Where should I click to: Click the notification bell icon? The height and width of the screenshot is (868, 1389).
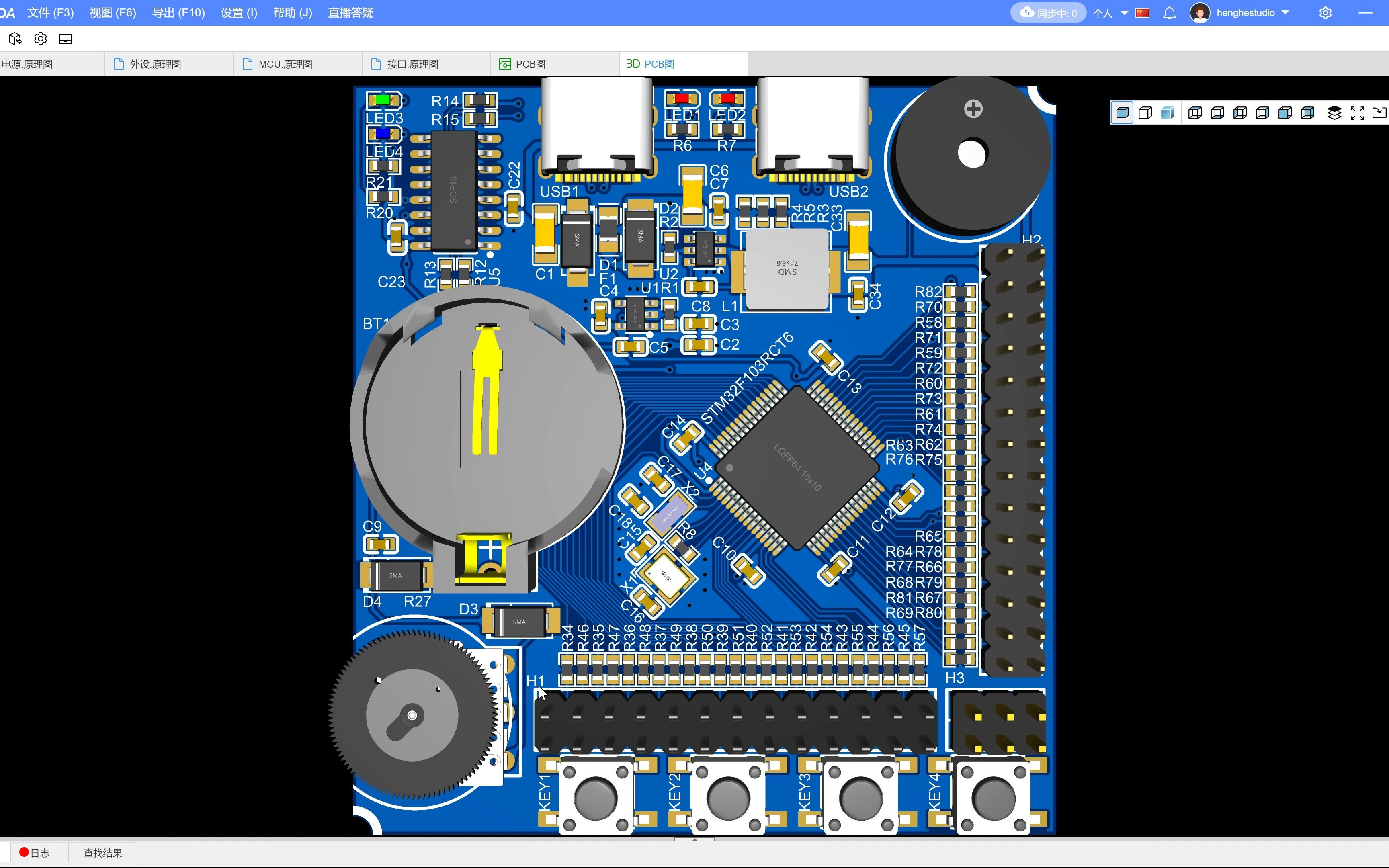point(1169,12)
